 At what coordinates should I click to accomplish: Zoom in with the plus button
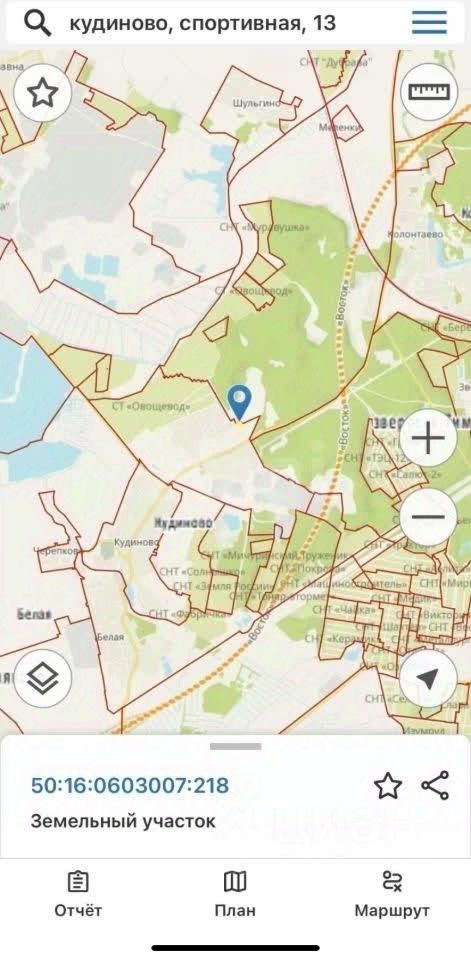[x=428, y=439]
